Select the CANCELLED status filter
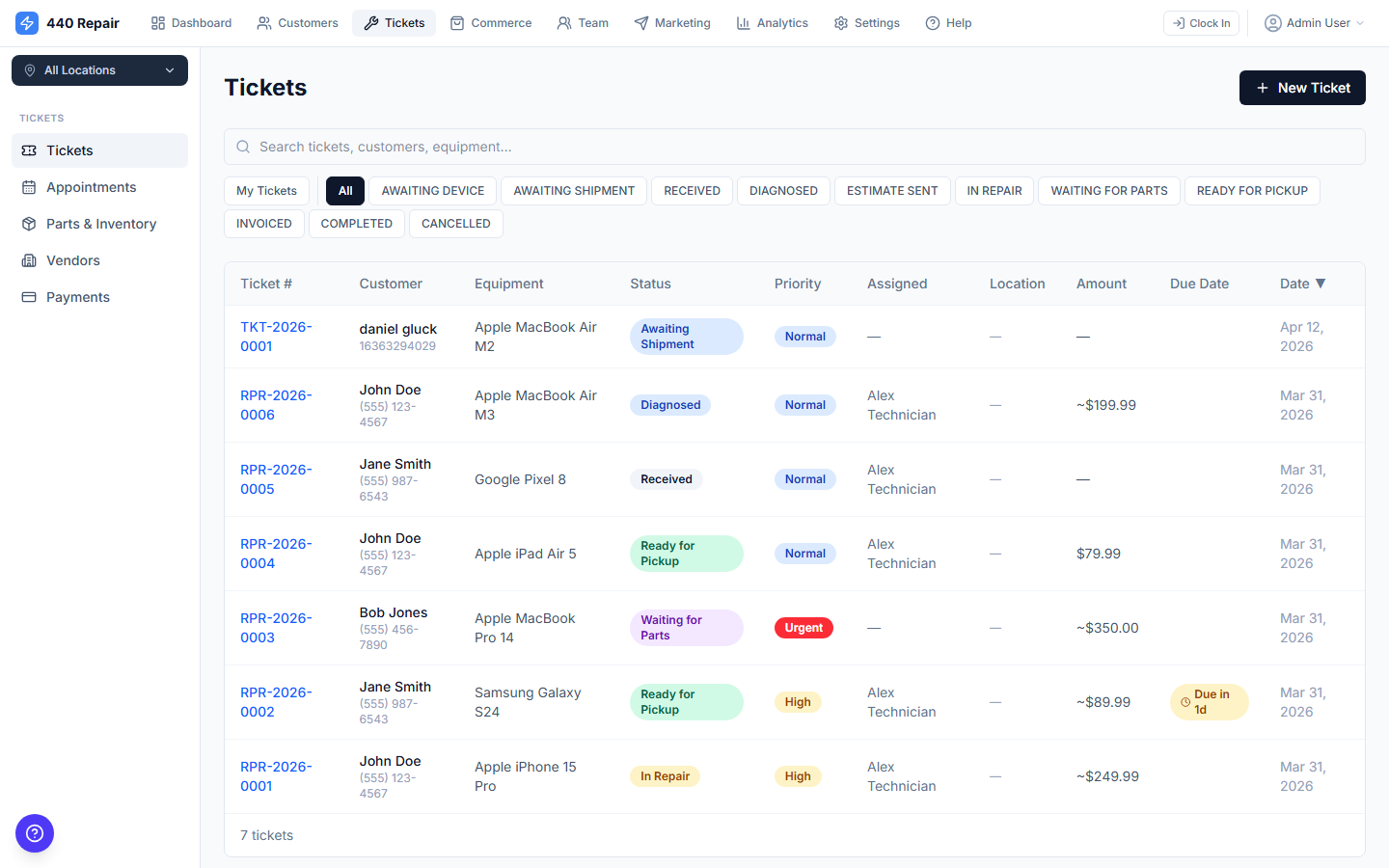Viewport: 1389px width, 868px height. [x=455, y=223]
